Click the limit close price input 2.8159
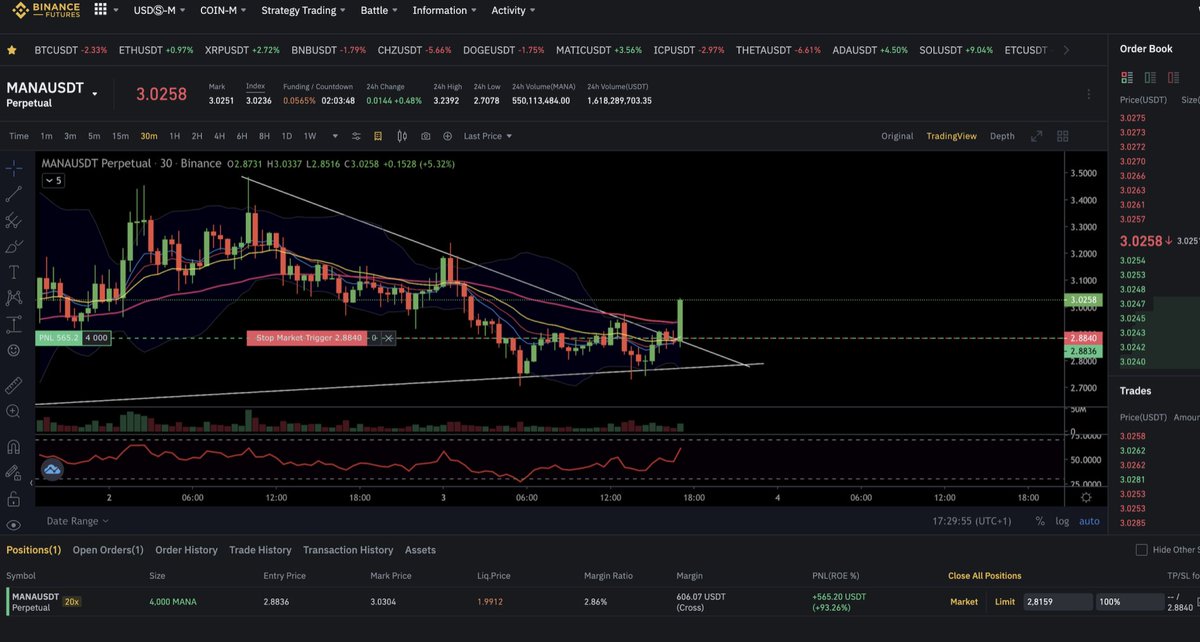The image size is (1200, 642). [1056, 602]
